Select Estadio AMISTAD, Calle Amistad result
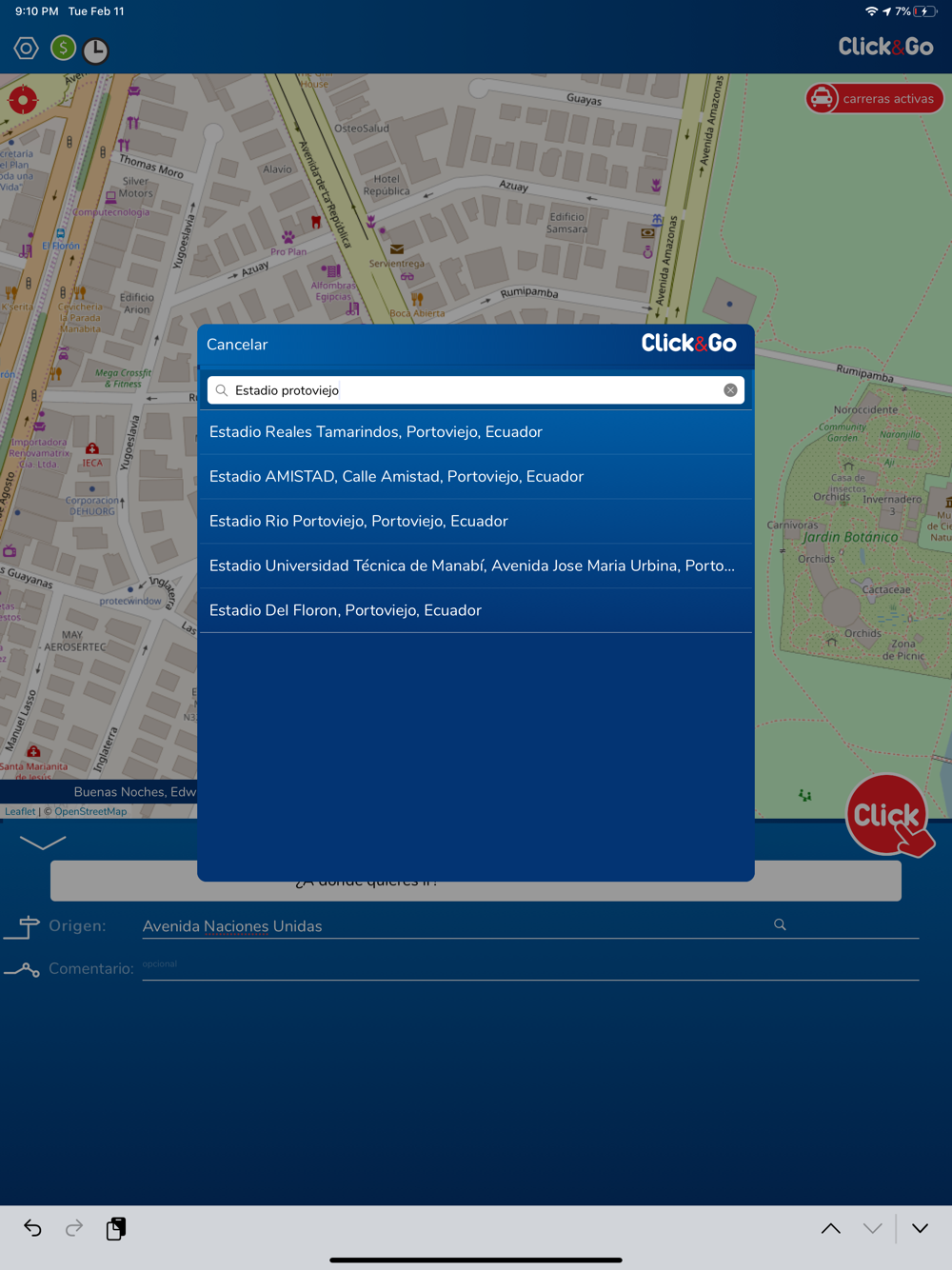 pyautogui.click(x=476, y=477)
